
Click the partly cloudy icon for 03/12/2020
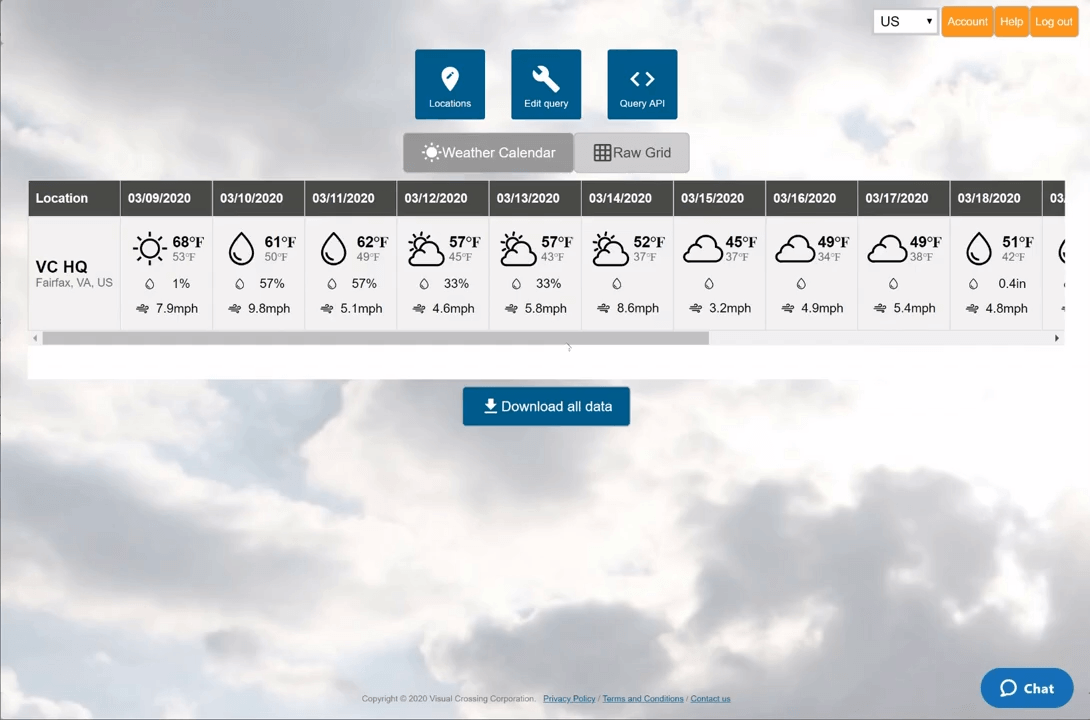425,249
